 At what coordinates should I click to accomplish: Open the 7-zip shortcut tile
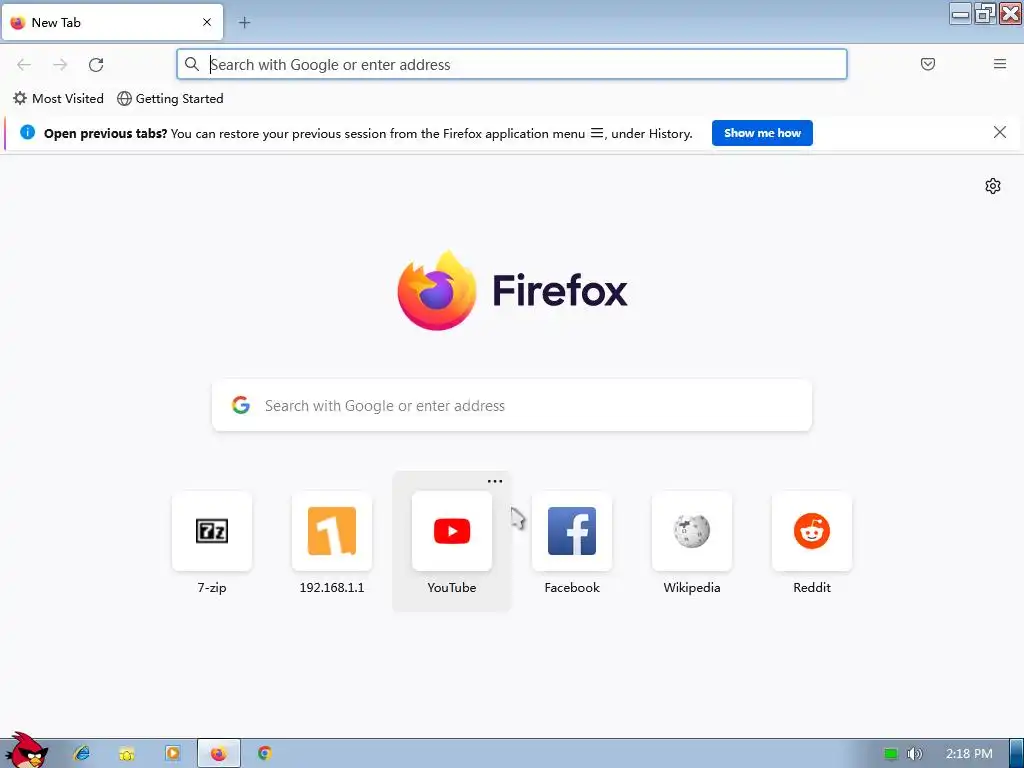pyautogui.click(x=212, y=531)
